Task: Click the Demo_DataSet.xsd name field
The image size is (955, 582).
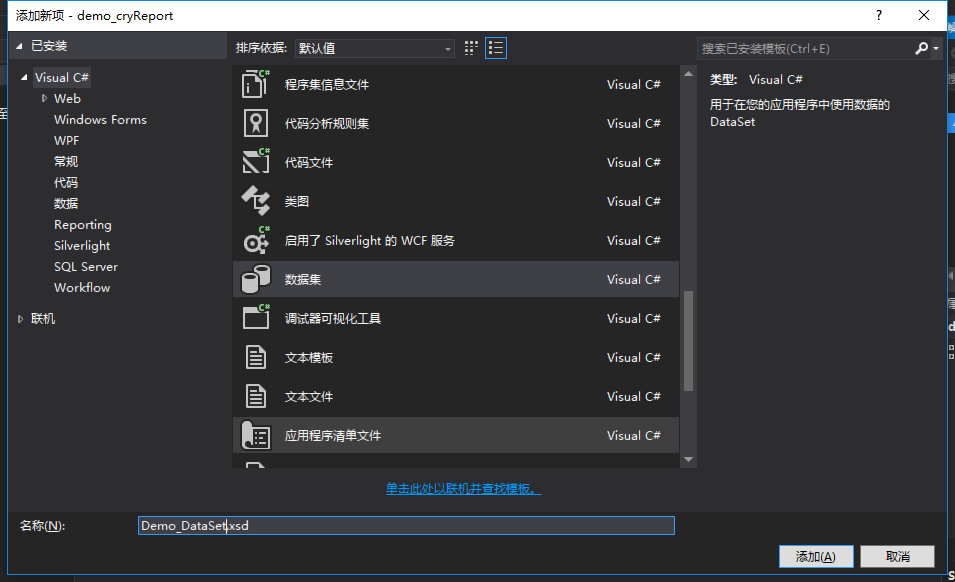Action: click(406, 525)
